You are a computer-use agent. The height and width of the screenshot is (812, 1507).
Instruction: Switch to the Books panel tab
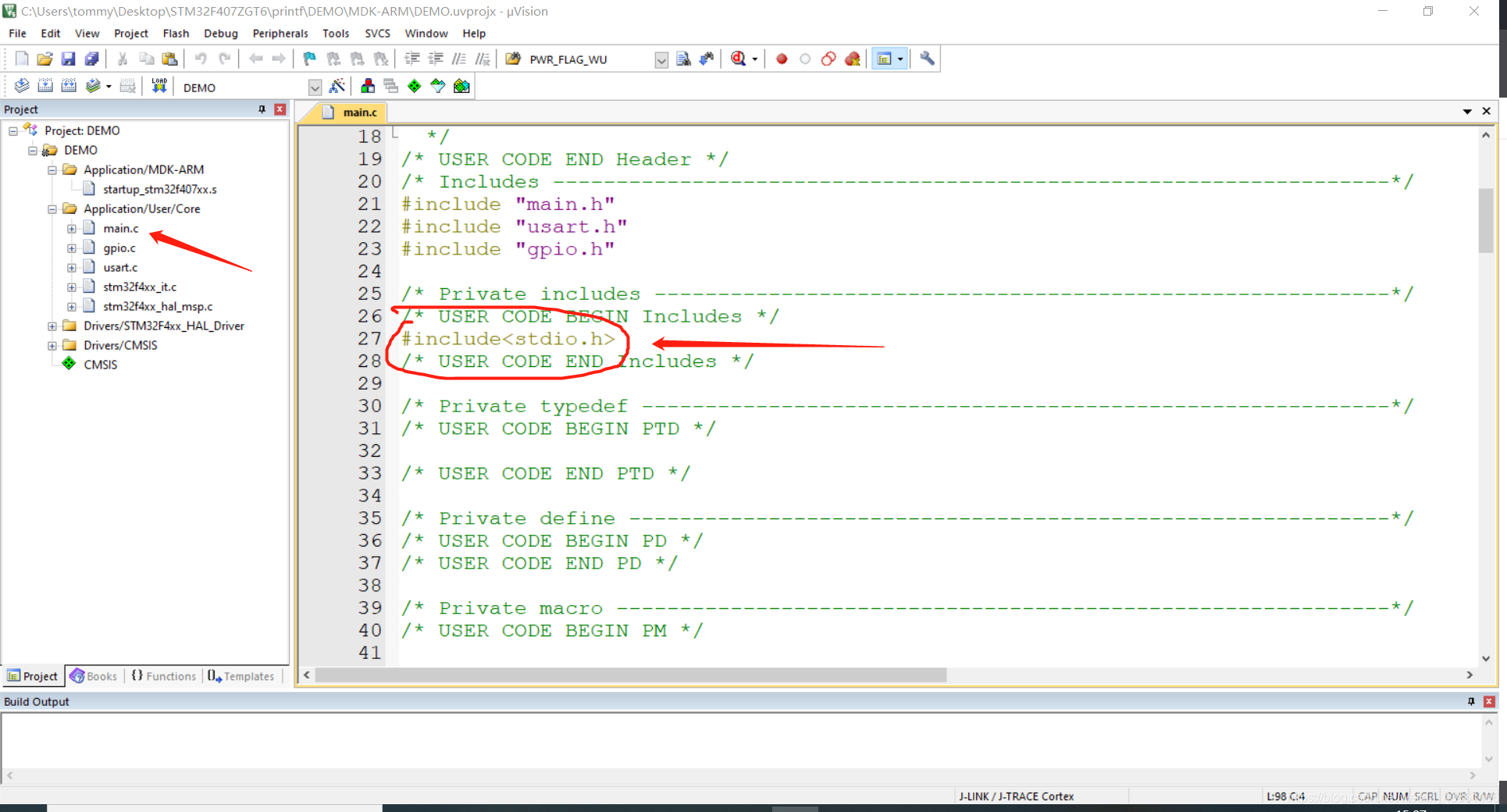(x=94, y=676)
